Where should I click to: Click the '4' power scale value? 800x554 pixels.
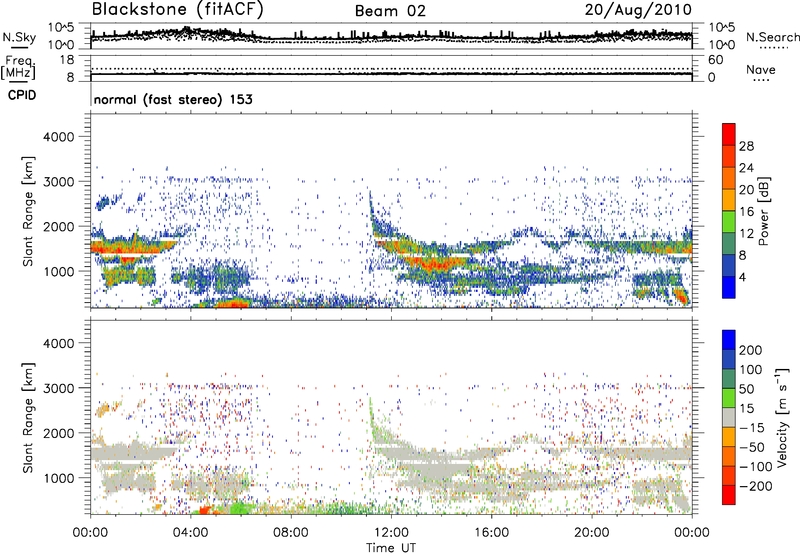pos(742,277)
